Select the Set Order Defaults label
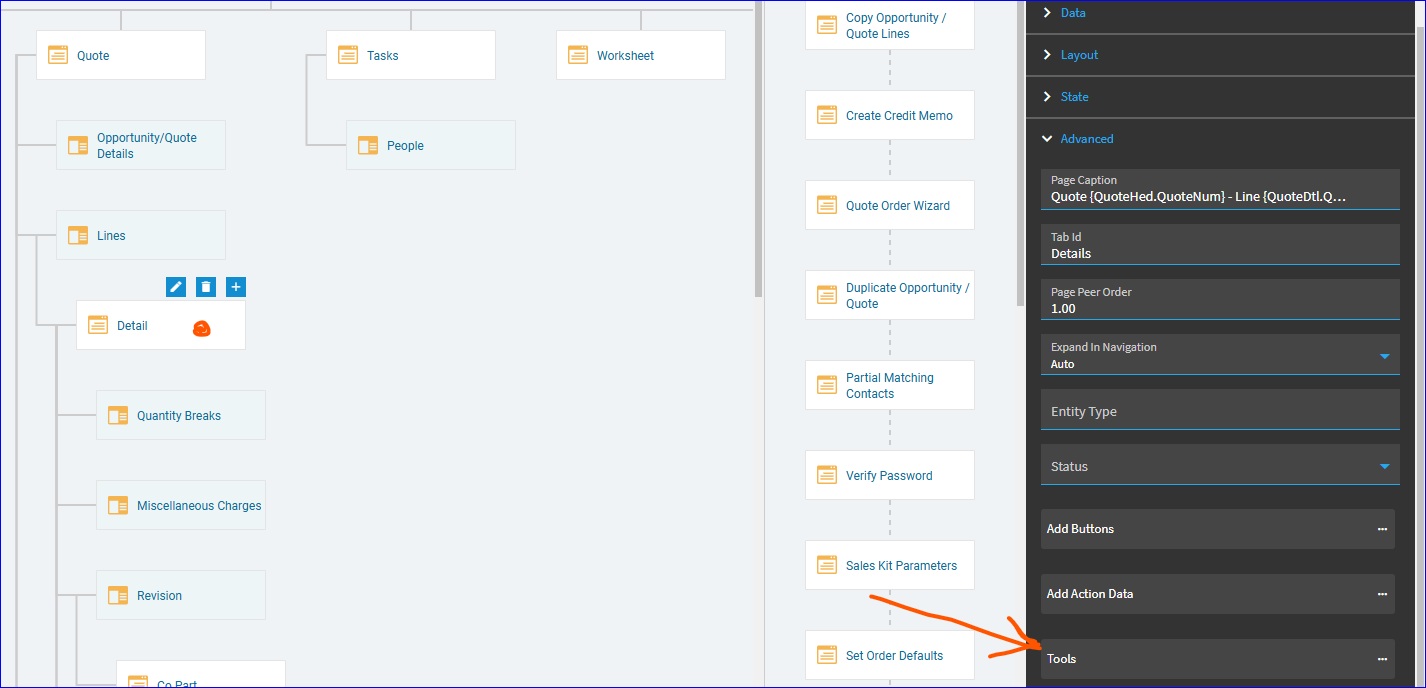The image size is (1426, 688). (x=894, y=656)
